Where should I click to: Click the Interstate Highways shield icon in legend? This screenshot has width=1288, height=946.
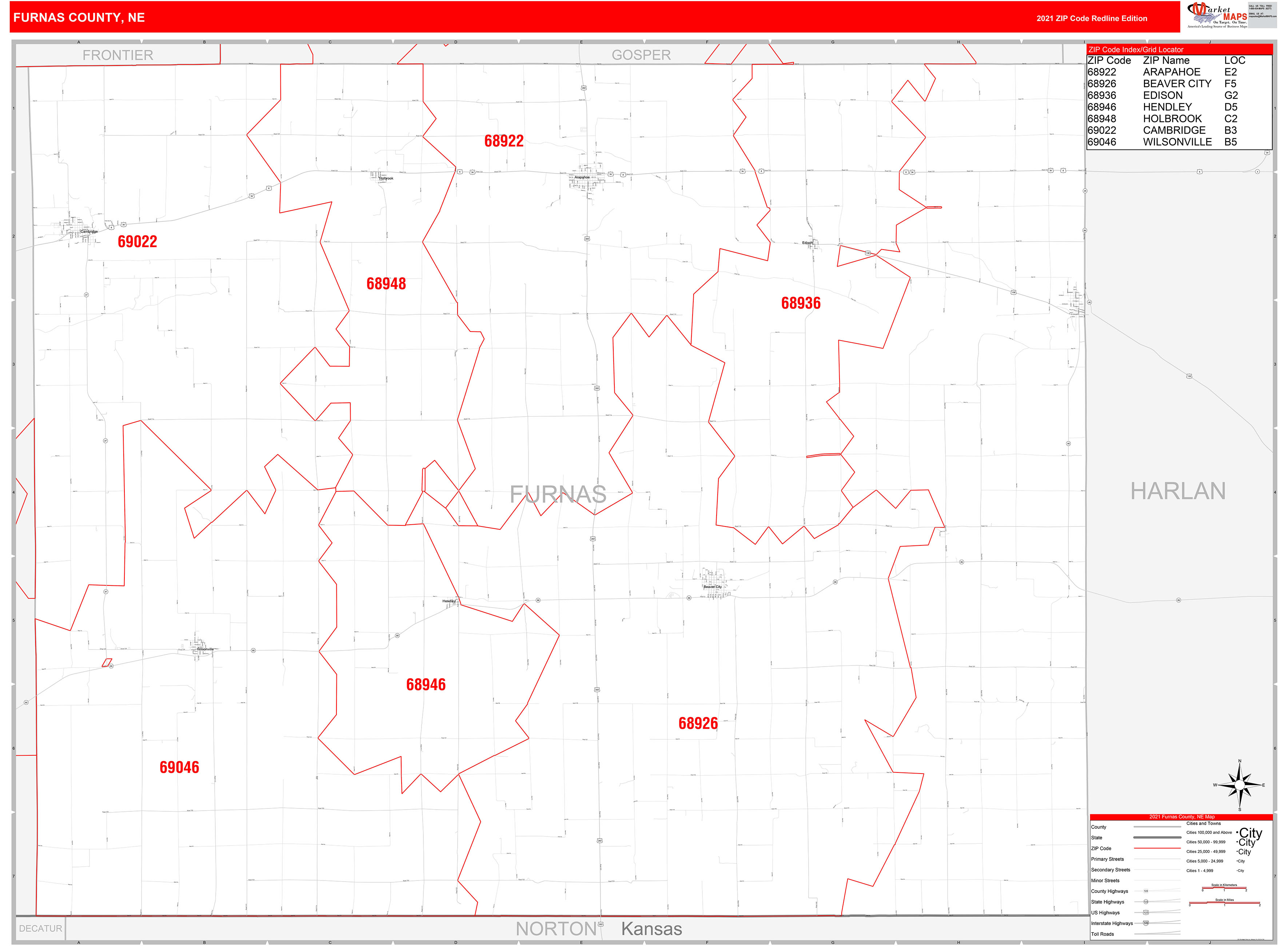[1145, 923]
